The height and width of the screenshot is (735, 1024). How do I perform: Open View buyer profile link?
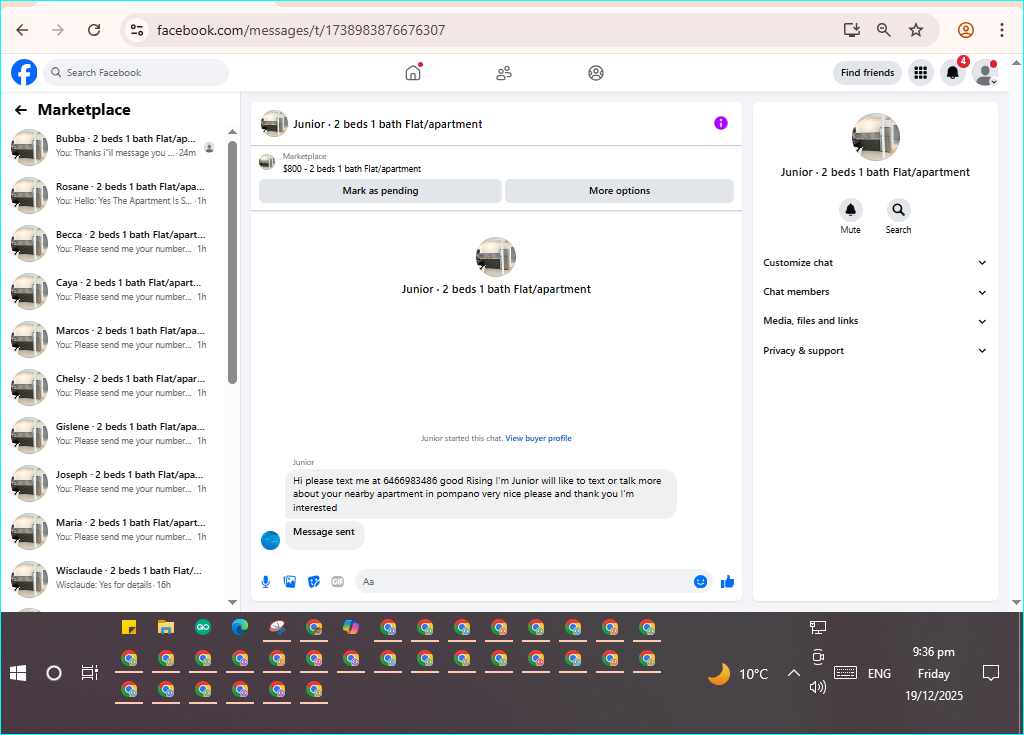(x=538, y=438)
